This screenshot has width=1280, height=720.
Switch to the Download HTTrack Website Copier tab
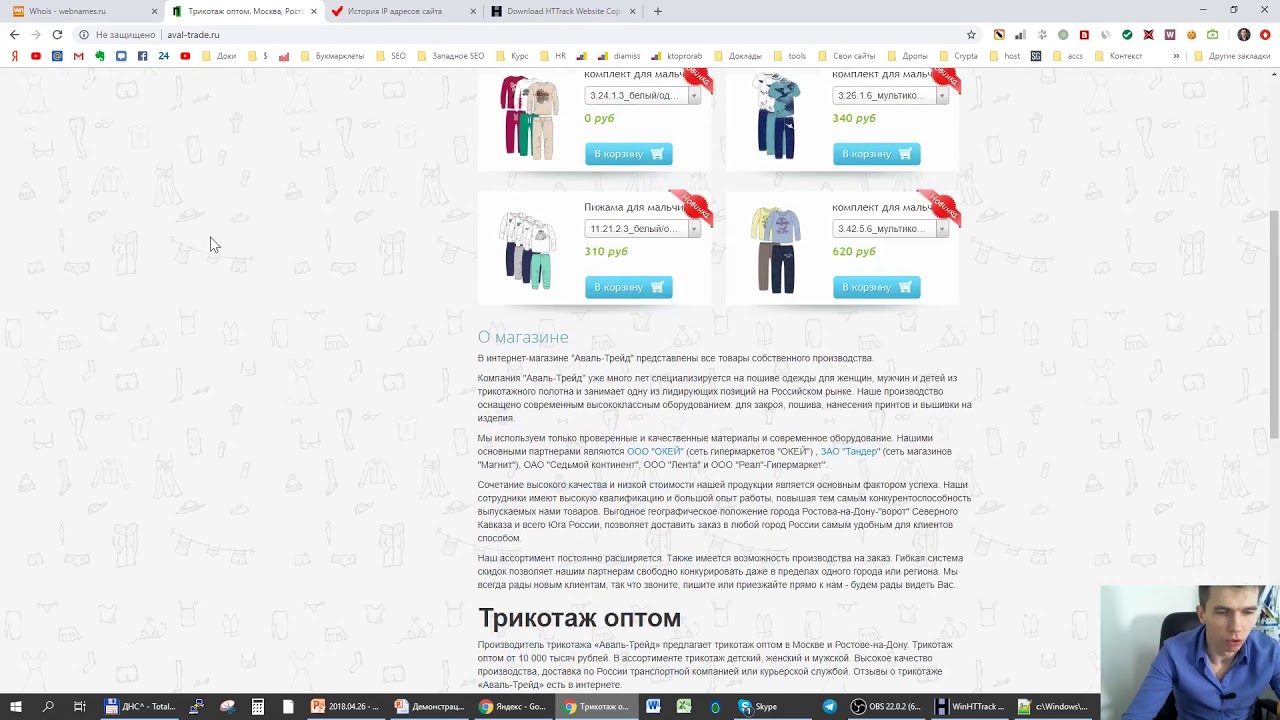pos(563,11)
